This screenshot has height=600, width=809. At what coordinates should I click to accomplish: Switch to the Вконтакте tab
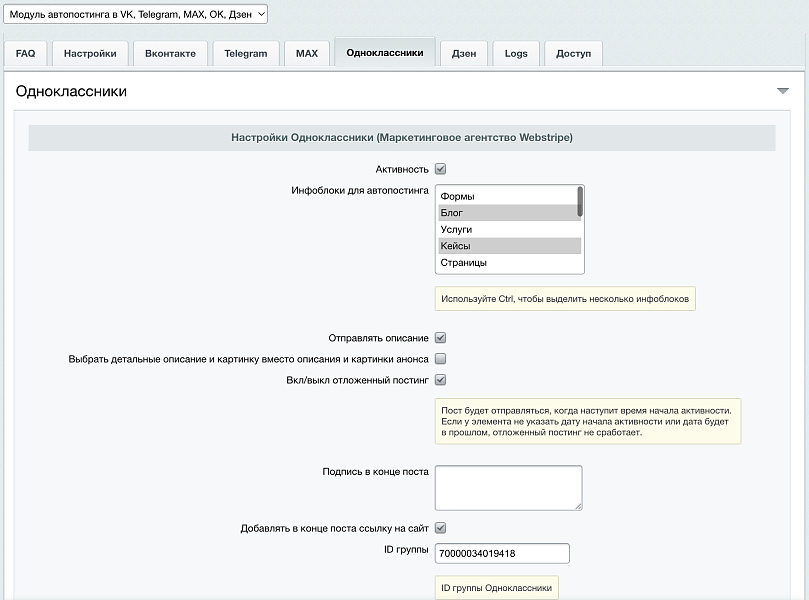(170, 54)
